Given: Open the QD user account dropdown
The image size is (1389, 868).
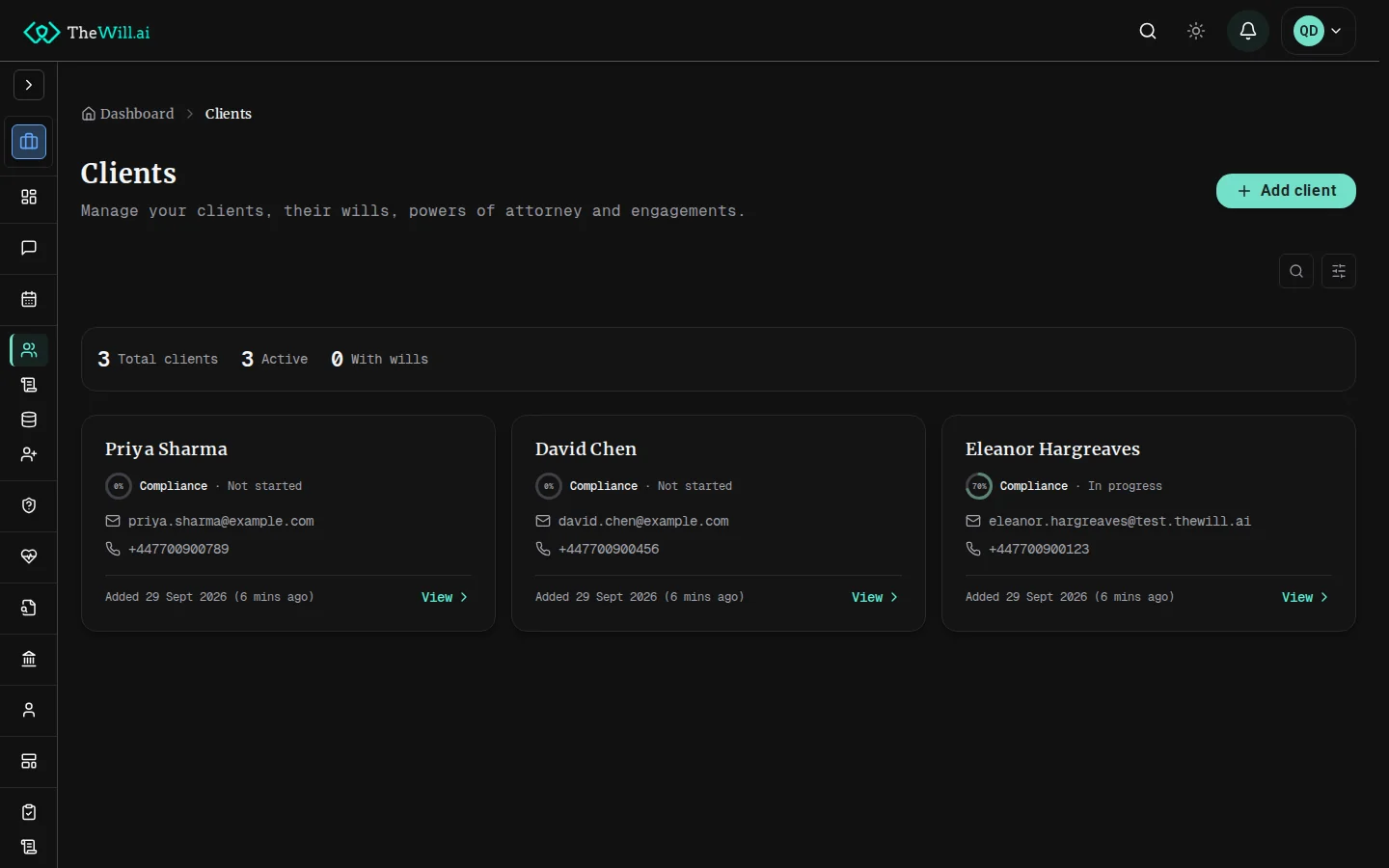Looking at the screenshot, I should 1318,31.
